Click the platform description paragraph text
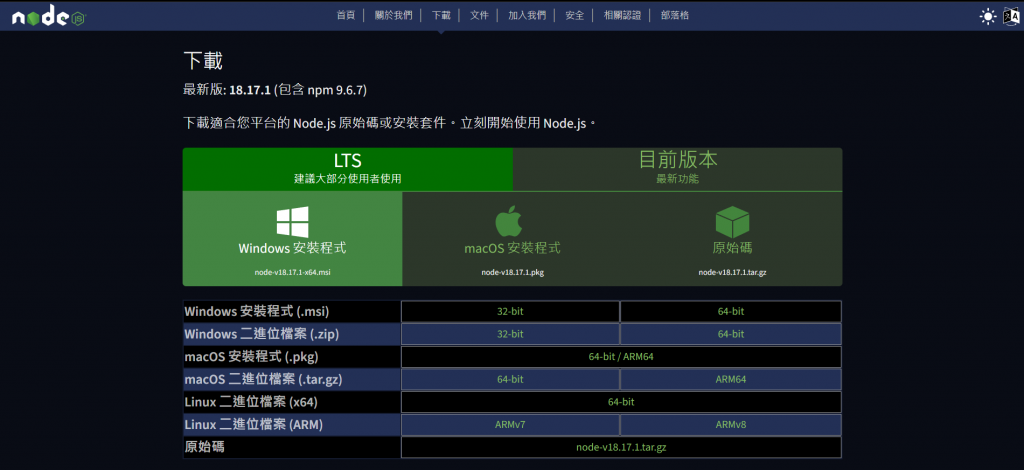This screenshot has width=1024, height=470. point(390,123)
